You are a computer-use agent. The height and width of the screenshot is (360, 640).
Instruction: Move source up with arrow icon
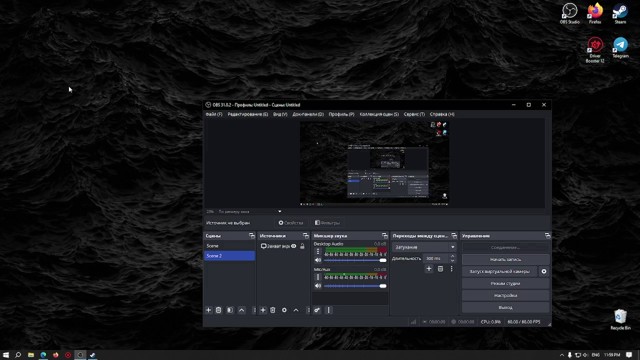(296, 310)
